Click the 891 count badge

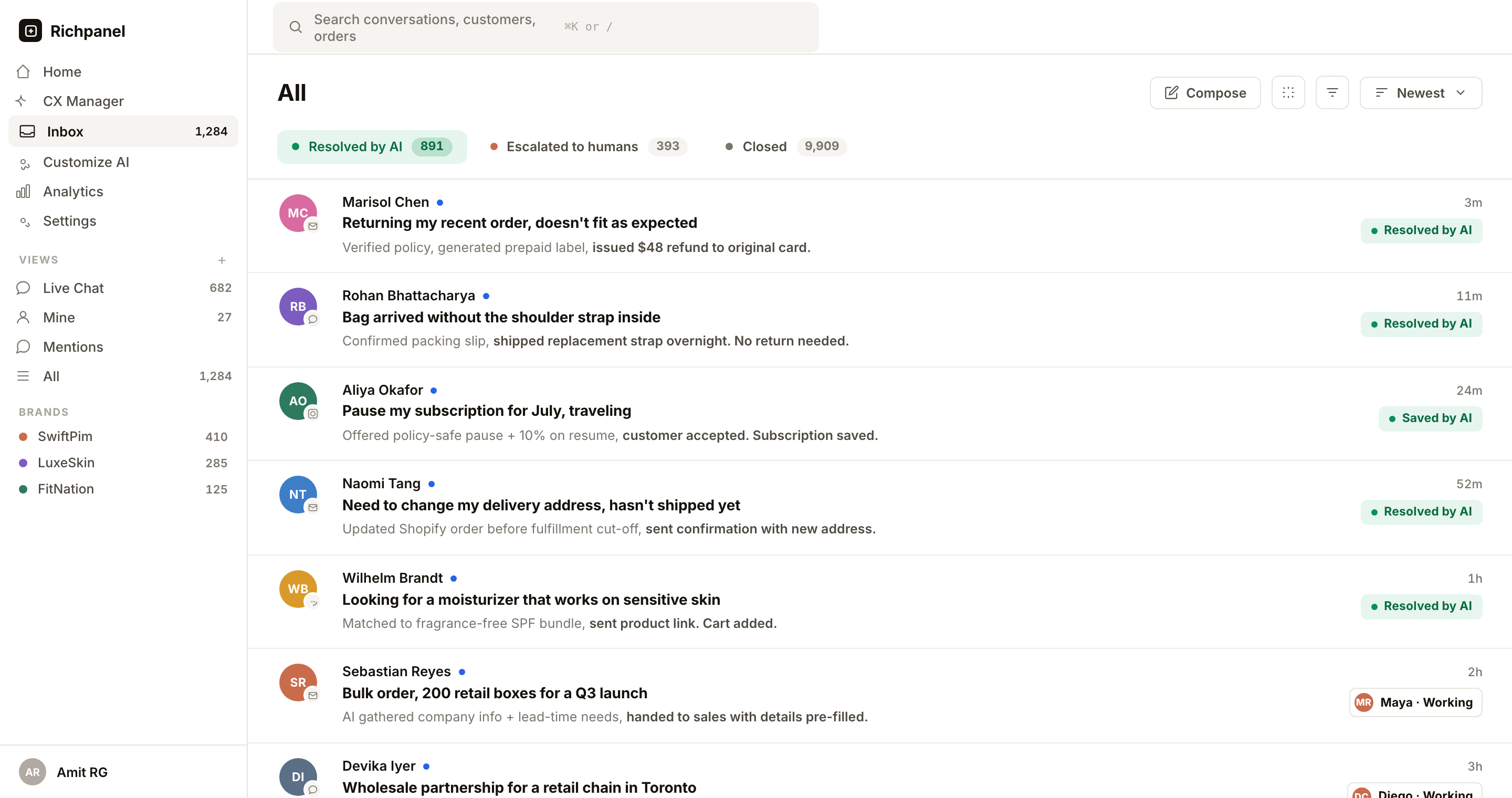(432, 146)
